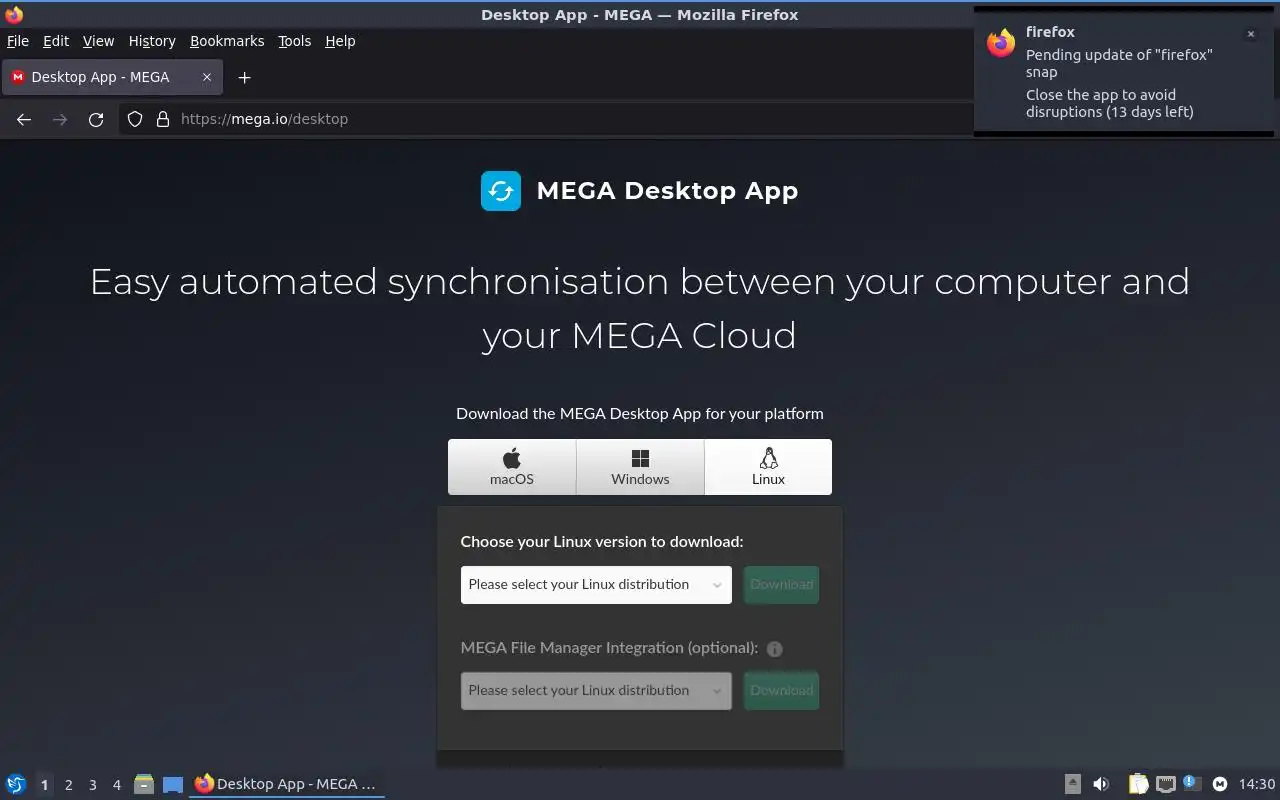Open the Lubuntu start menu icon

(x=16, y=784)
